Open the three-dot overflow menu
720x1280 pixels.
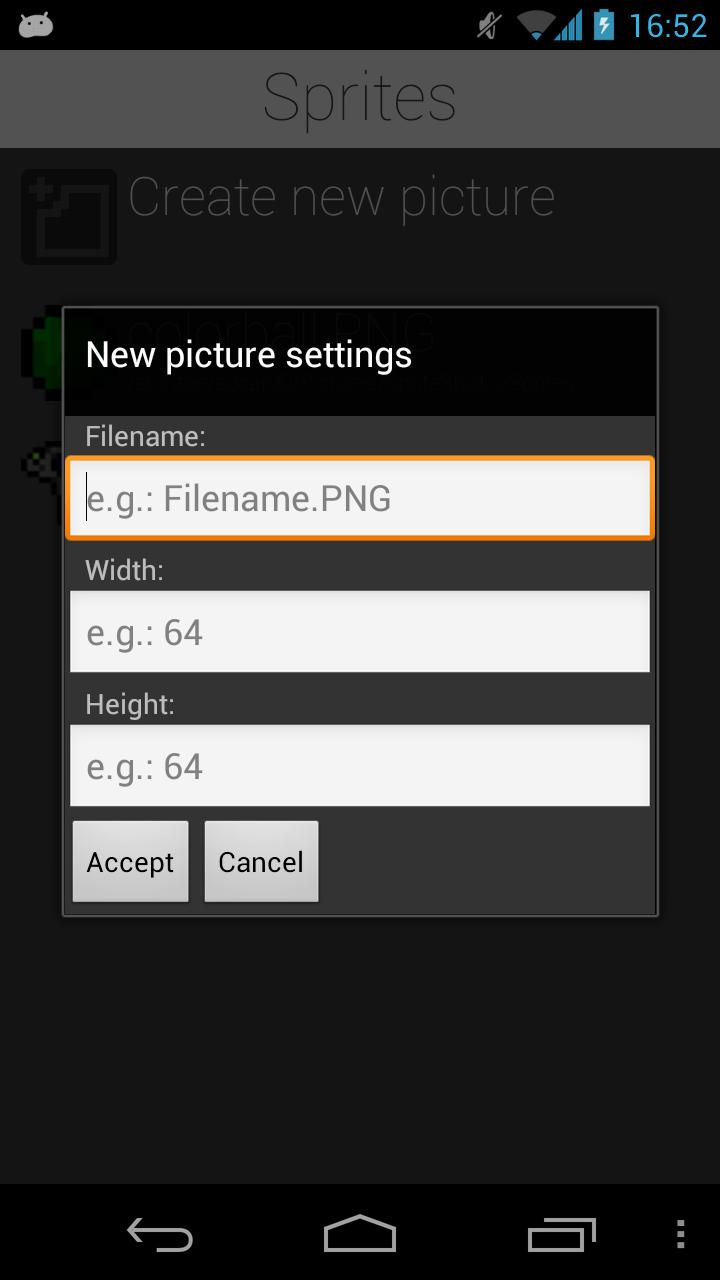pyautogui.click(x=681, y=1234)
